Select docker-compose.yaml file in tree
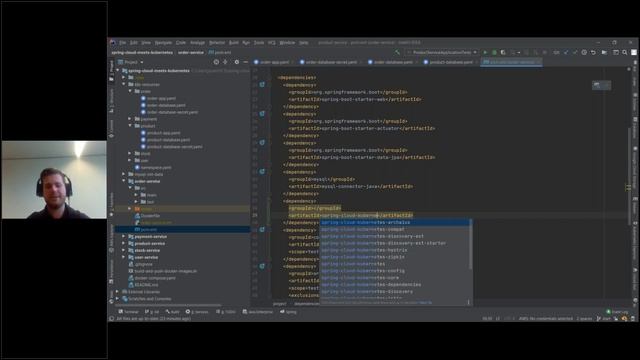The height and width of the screenshot is (360, 640). click(x=152, y=278)
